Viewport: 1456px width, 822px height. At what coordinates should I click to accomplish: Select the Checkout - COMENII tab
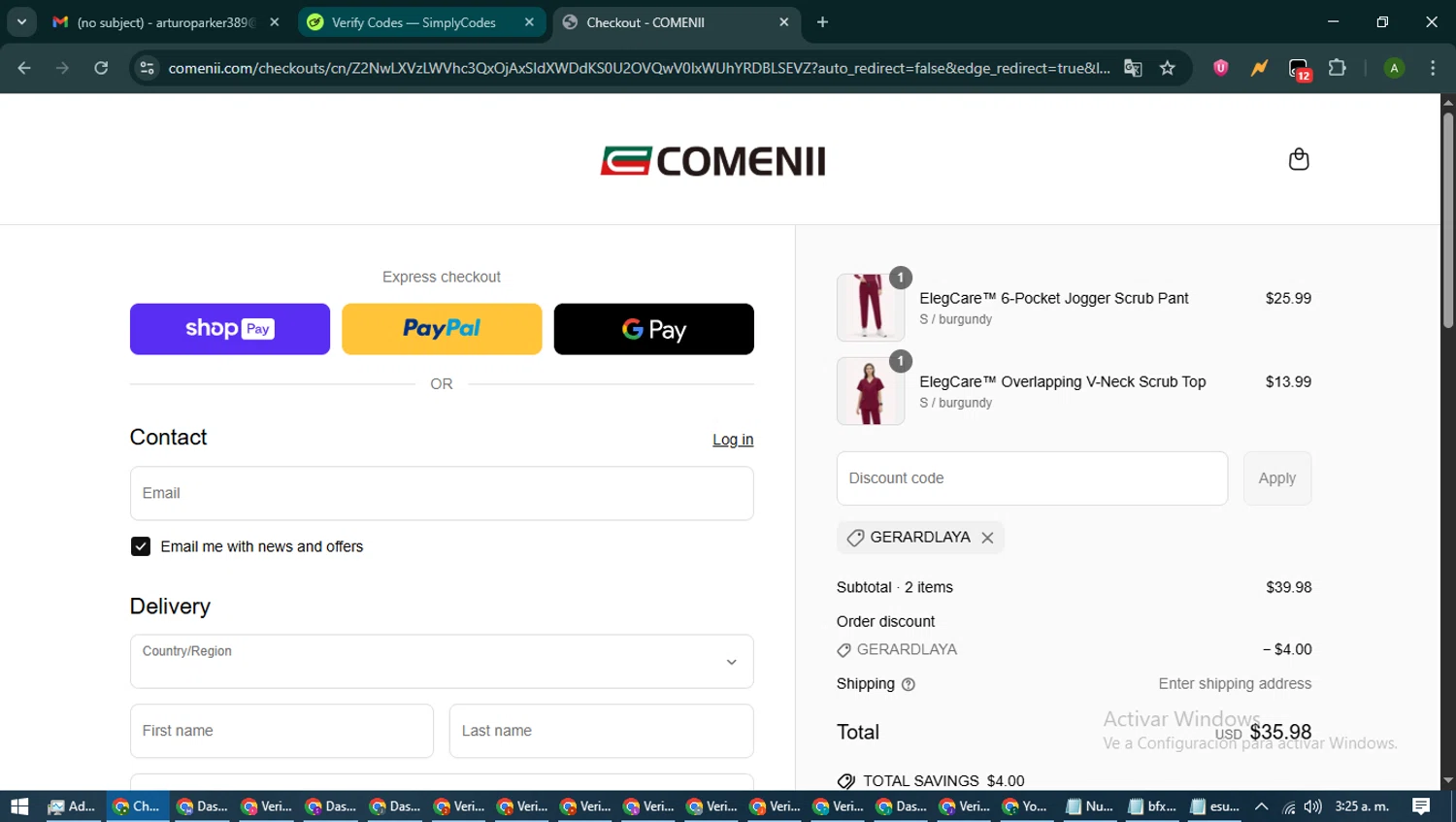point(677,22)
